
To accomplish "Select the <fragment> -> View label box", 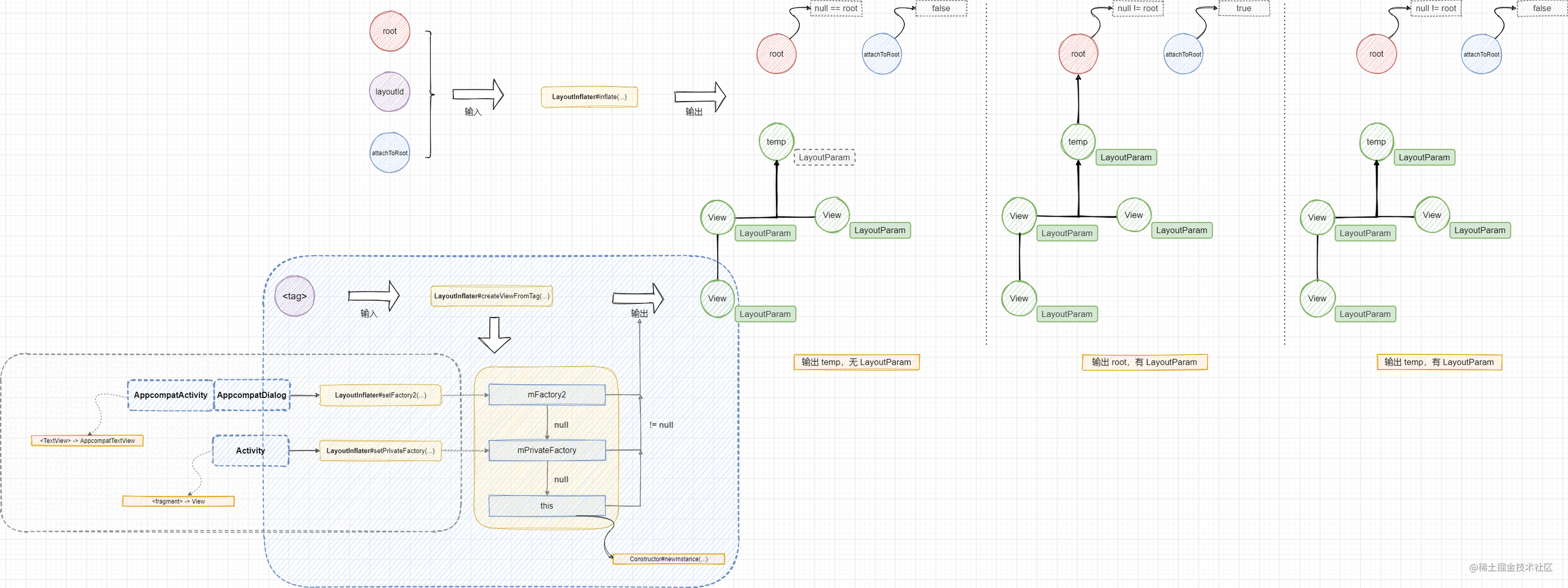I will click(178, 501).
